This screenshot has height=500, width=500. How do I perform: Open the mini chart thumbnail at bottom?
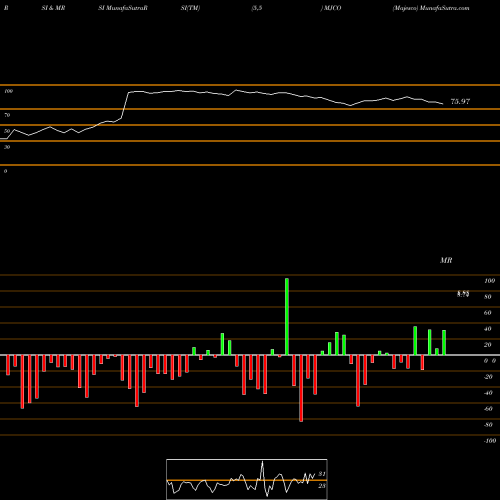(x=247, y=479)
